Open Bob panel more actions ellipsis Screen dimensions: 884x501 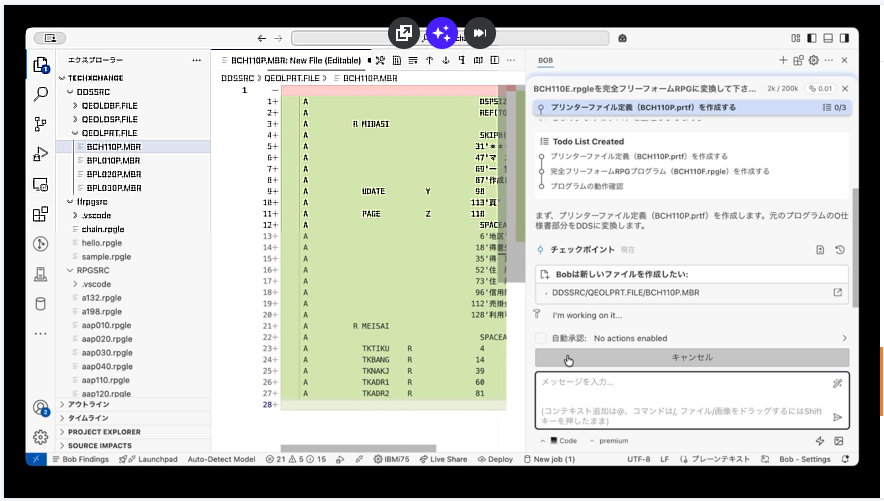[829, 60]
